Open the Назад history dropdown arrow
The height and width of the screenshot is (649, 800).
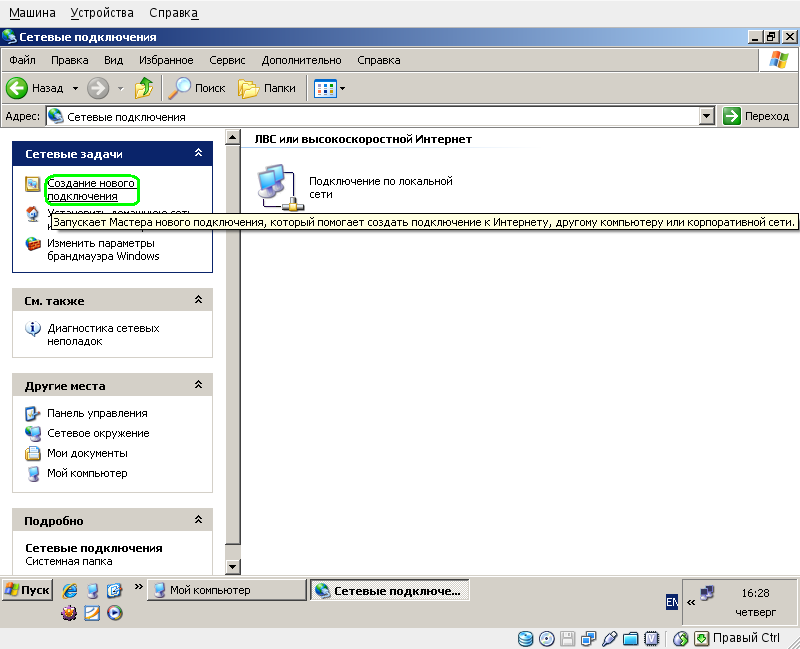76,88
